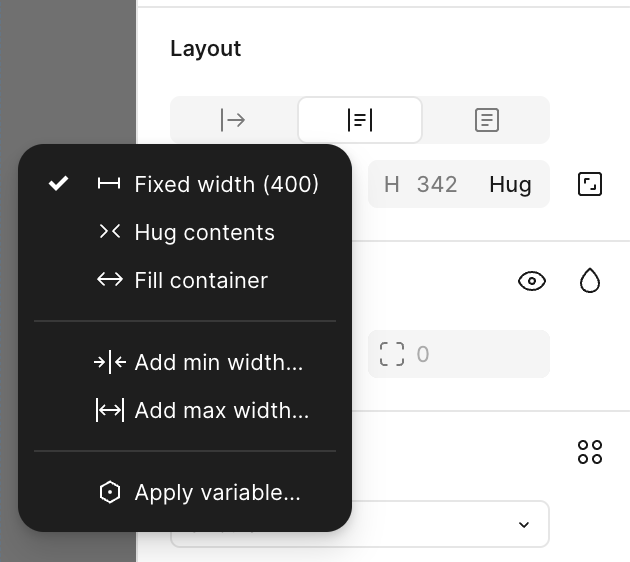Click the height value 342 field
Image resolution: width=630 pixels, height=562 pixels.
click(436, 184)
